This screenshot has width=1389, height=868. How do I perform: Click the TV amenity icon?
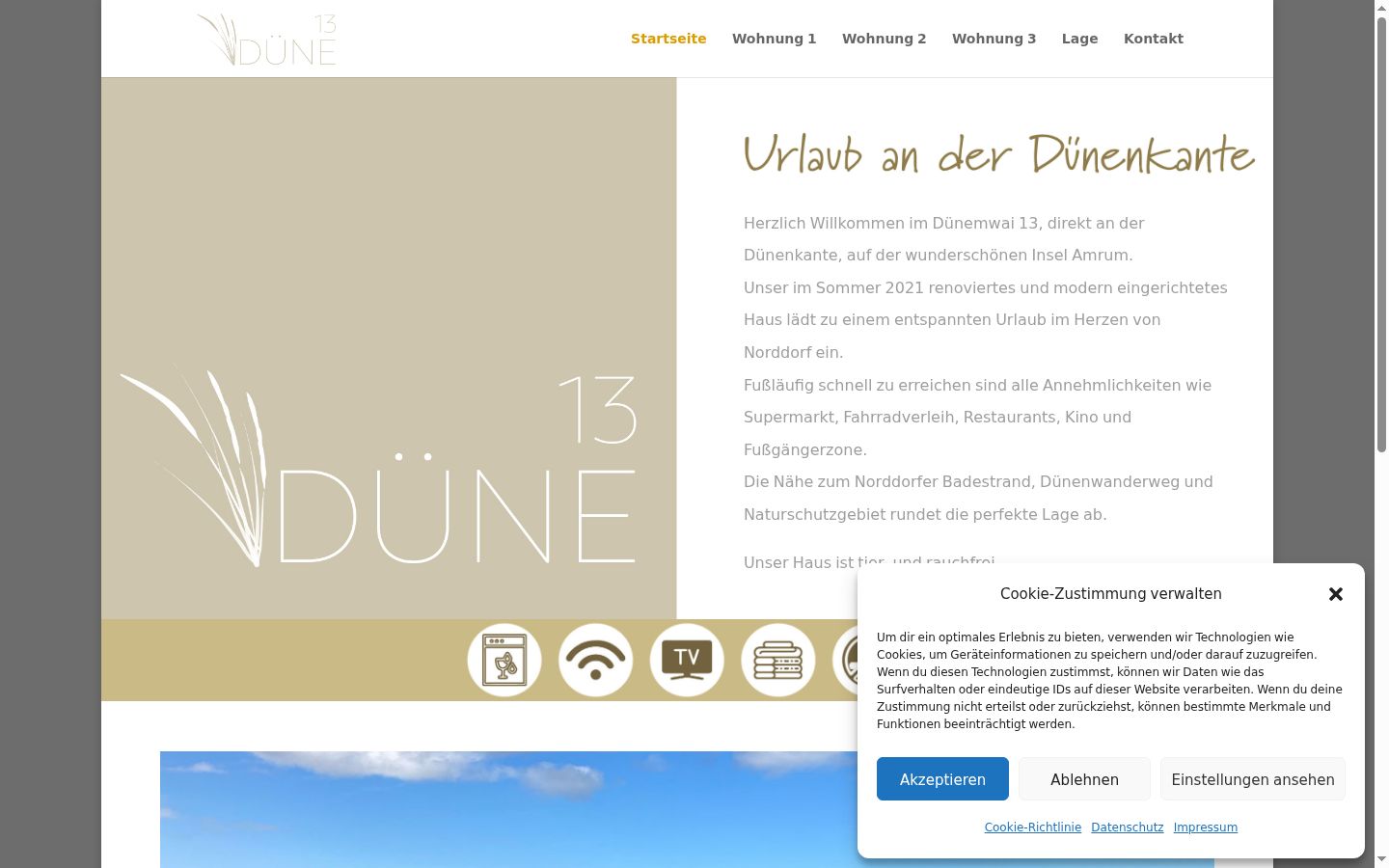pos(687,661)
